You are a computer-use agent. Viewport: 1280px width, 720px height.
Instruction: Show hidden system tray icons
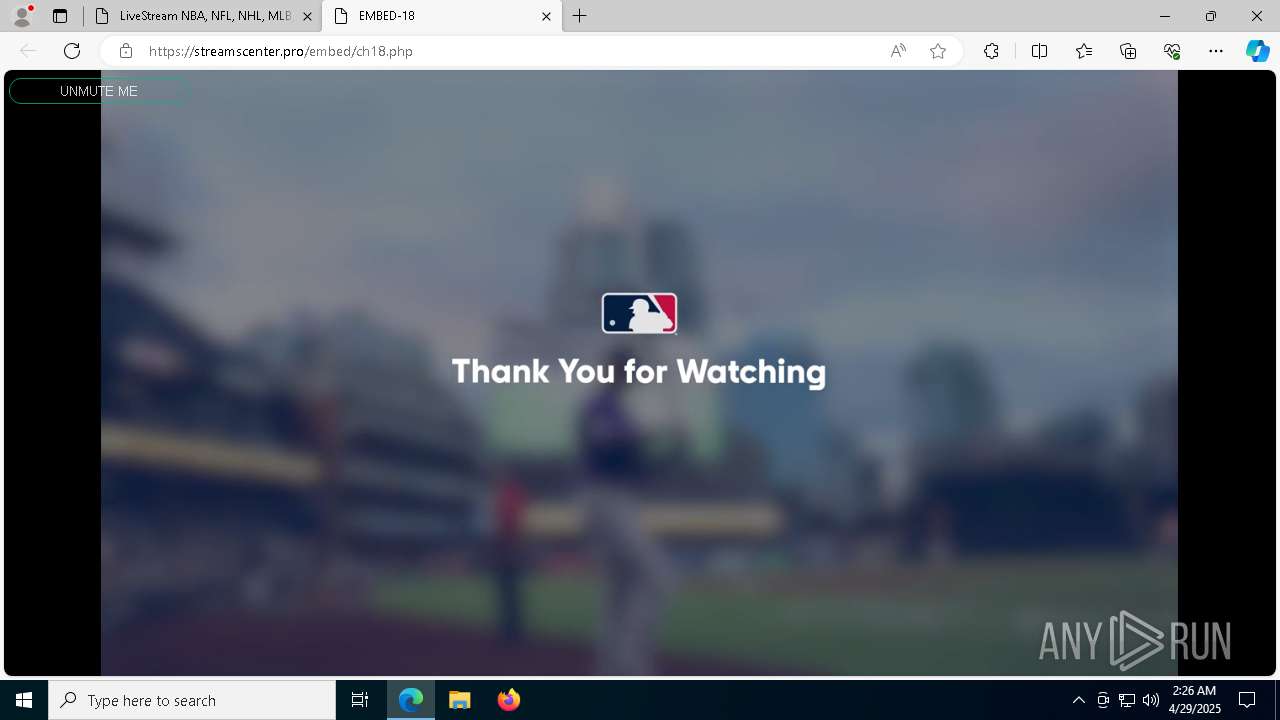[x=1078, y=700]
